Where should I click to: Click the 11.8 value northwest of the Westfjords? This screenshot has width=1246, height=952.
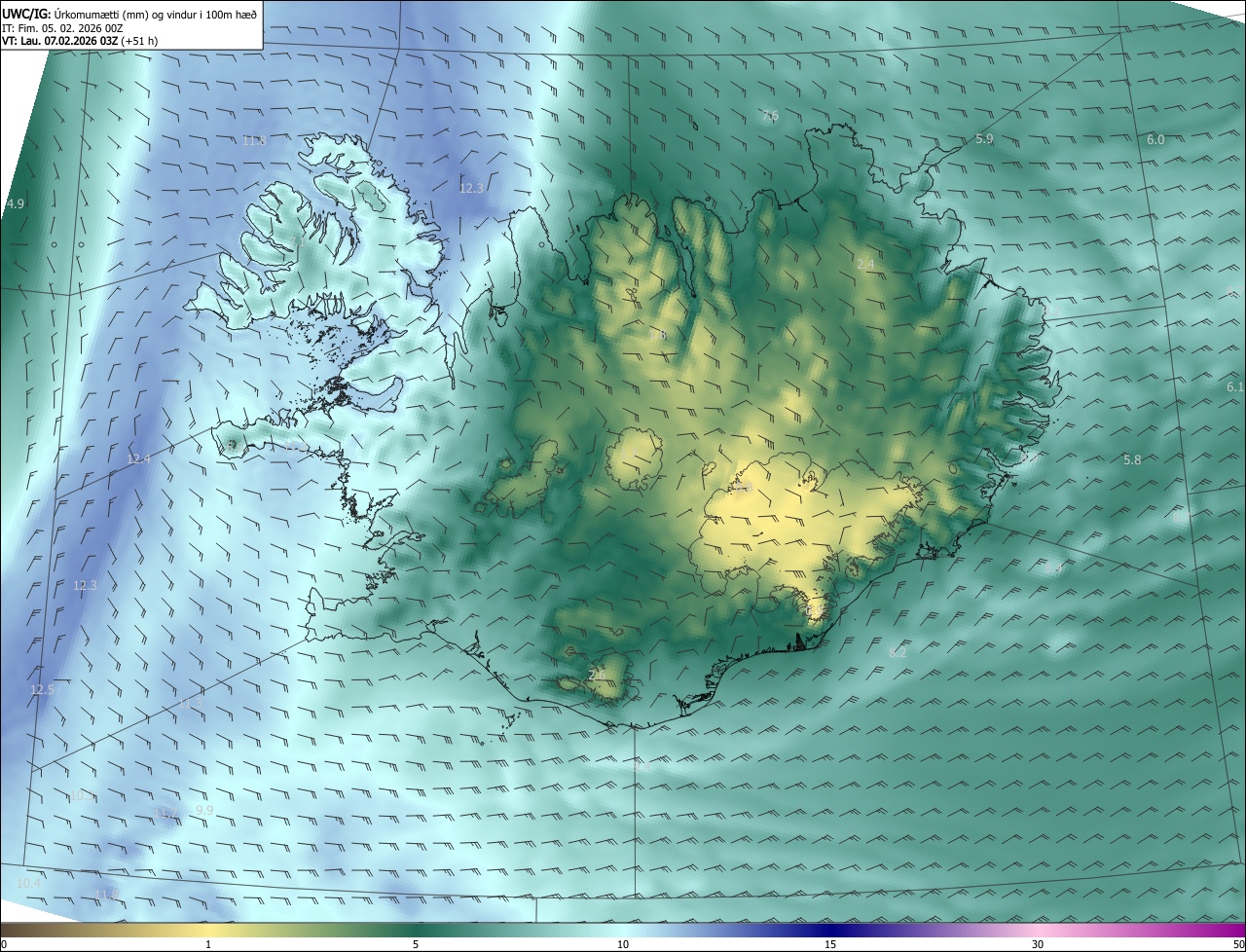click(x=254, y=140)
